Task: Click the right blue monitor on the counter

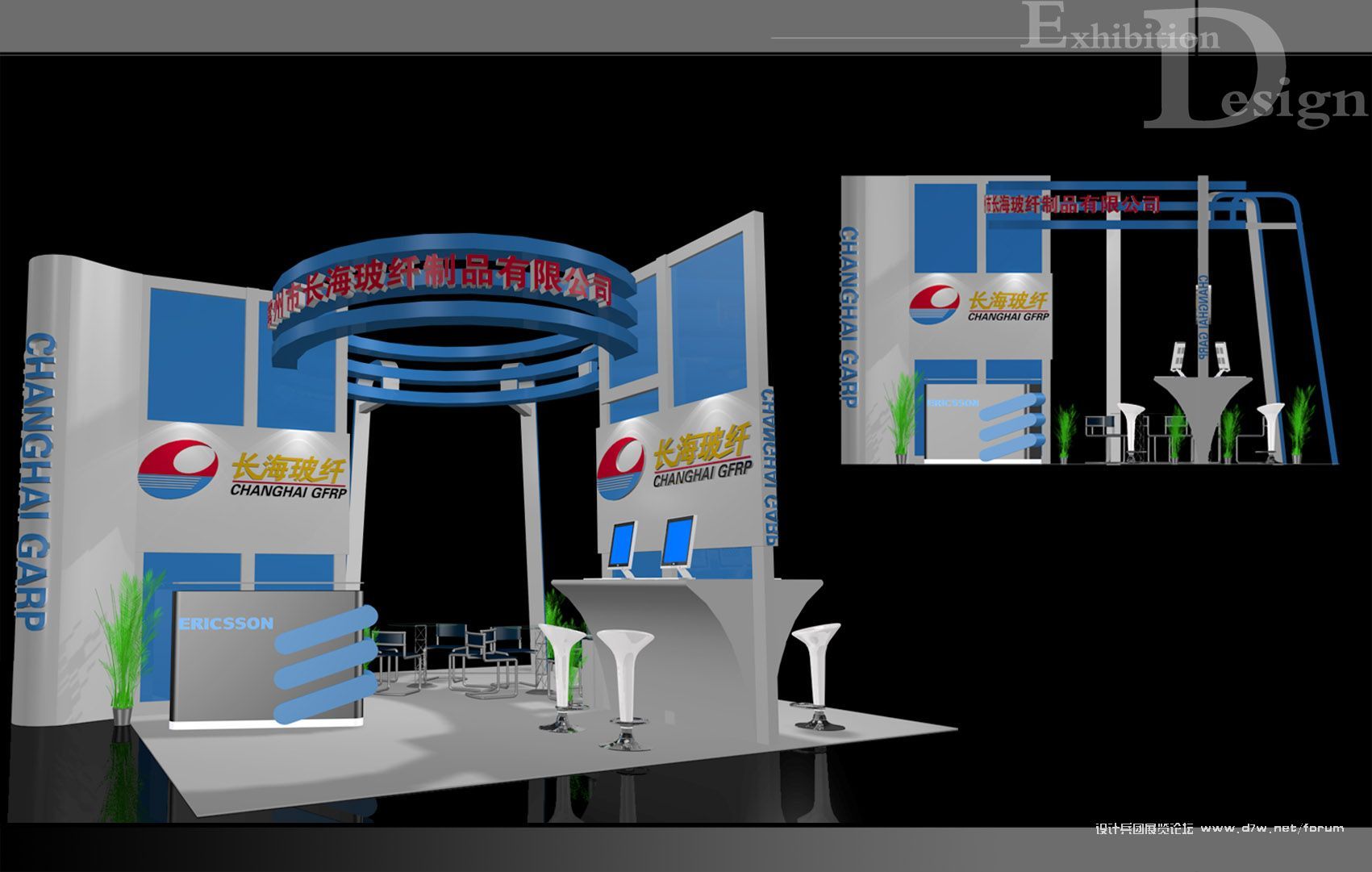Action: [678, 545]
